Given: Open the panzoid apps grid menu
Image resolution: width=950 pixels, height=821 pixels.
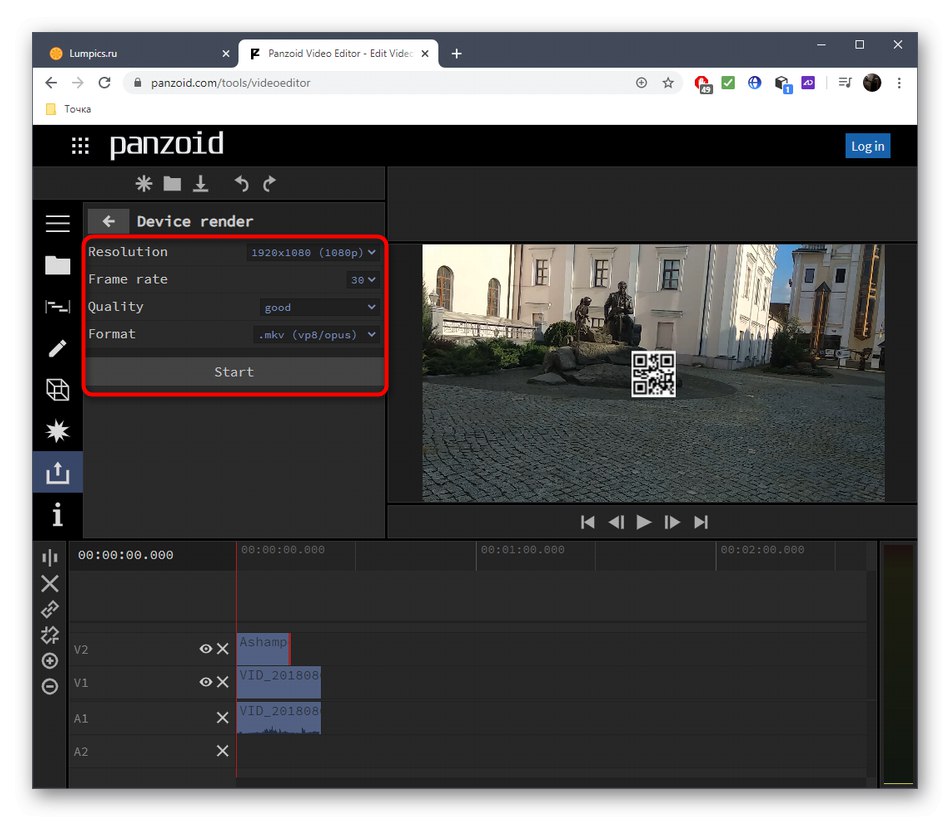Looking at the screenshot, I should click(80, 146).
